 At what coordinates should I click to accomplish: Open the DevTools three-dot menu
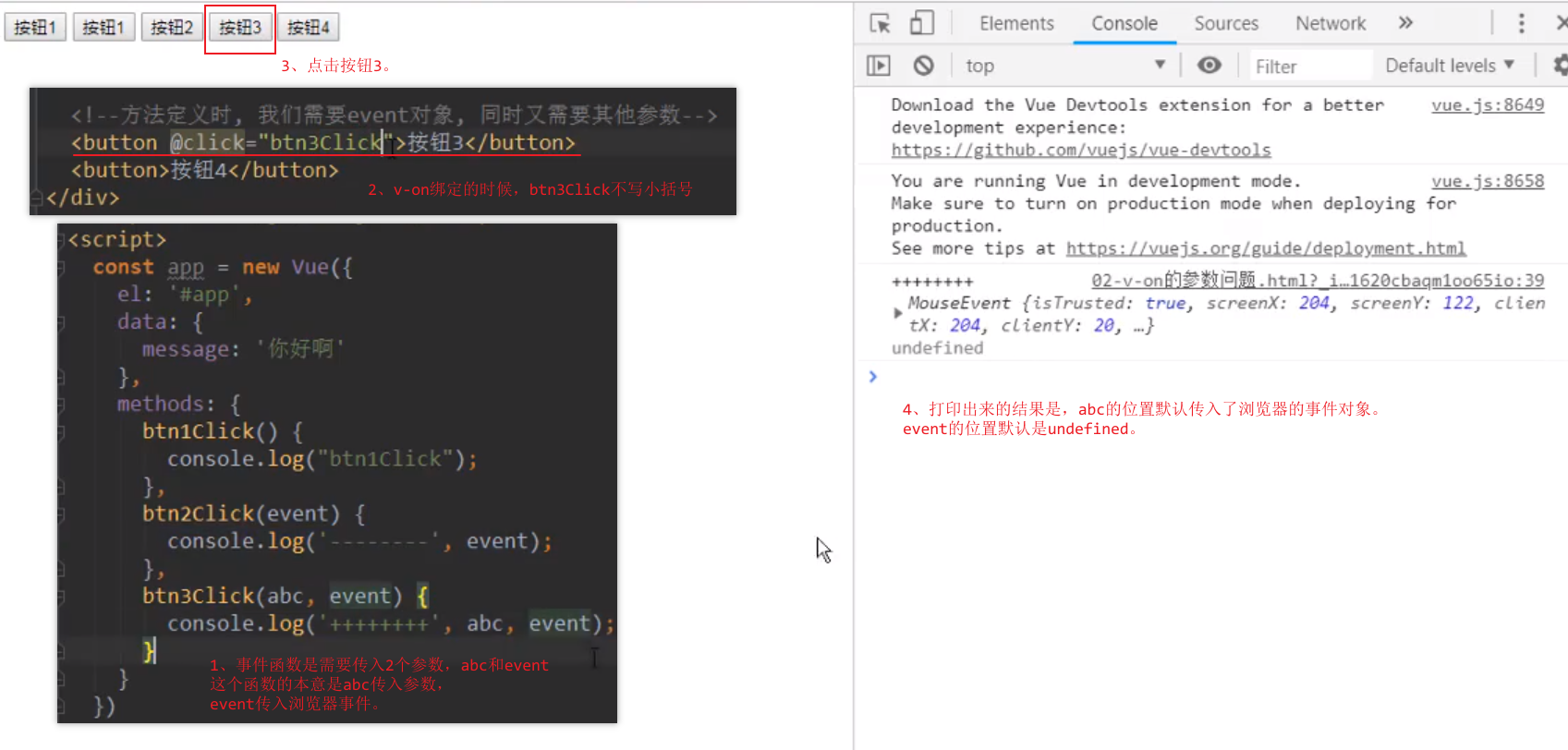[x=1521, y=23]
